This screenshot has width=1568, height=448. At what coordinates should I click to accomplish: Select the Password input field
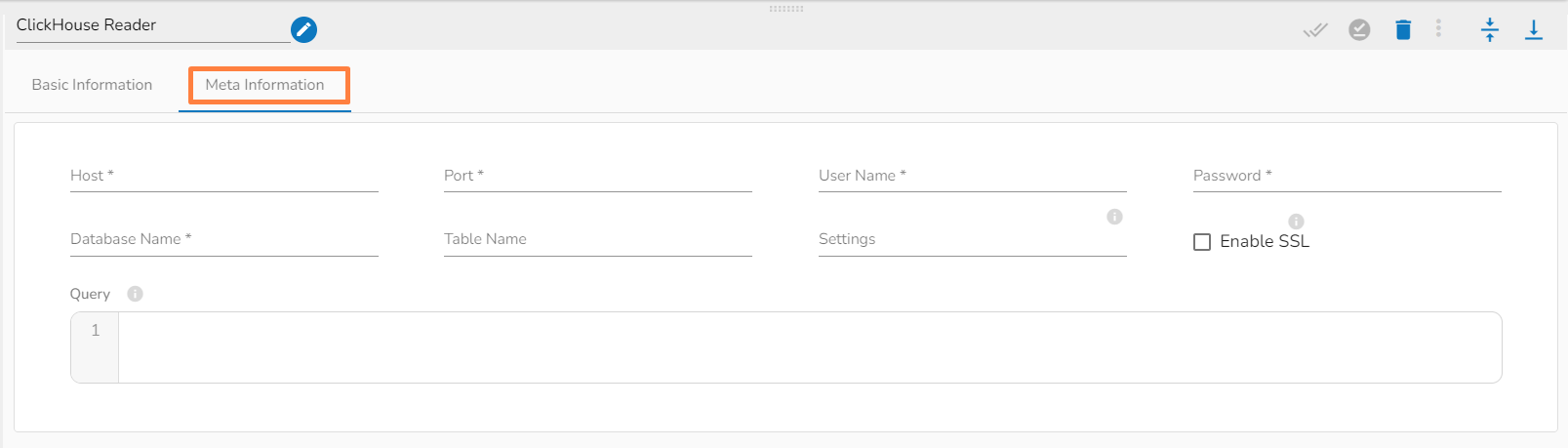1347,177
